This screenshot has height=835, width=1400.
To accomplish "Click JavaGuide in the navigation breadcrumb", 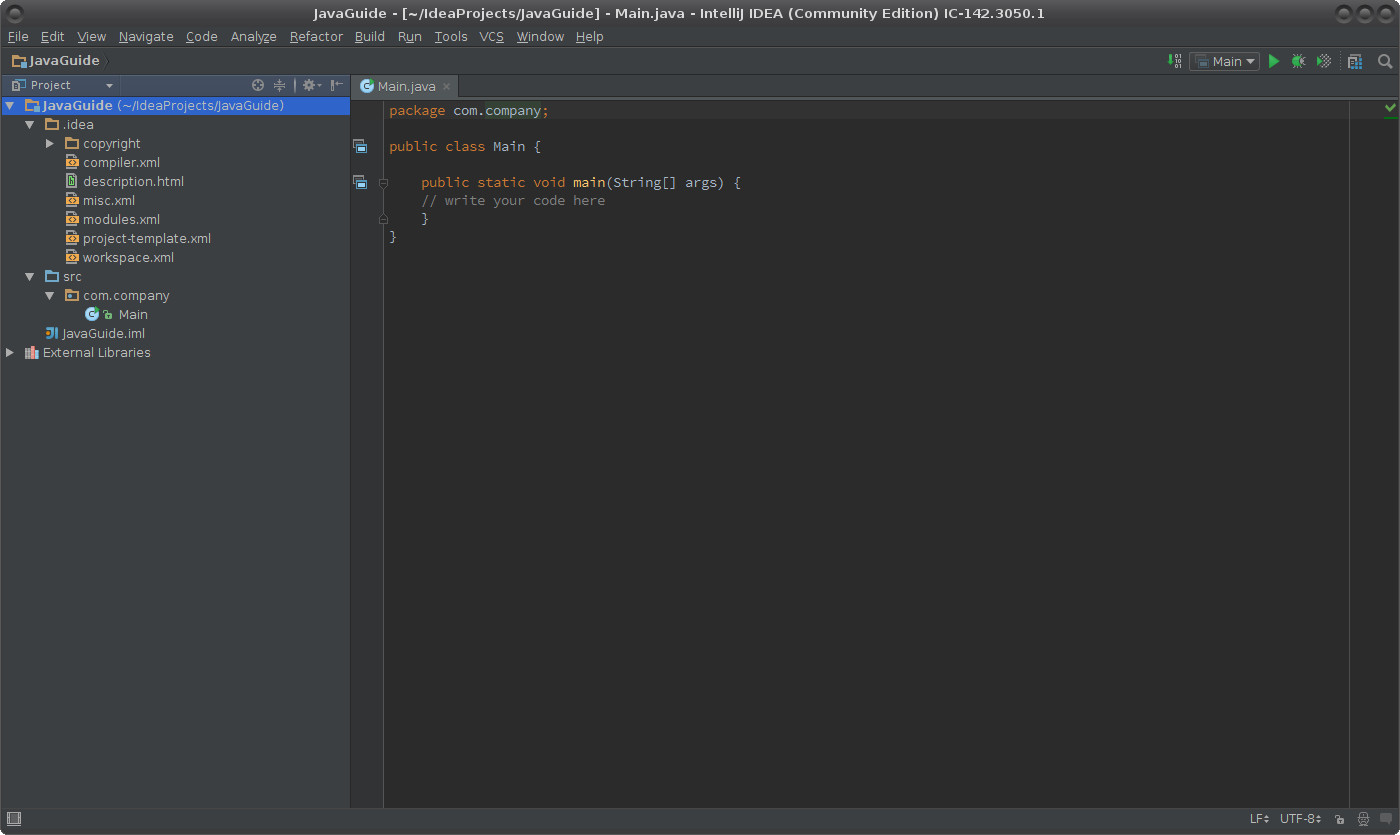I will coord(64,61).
